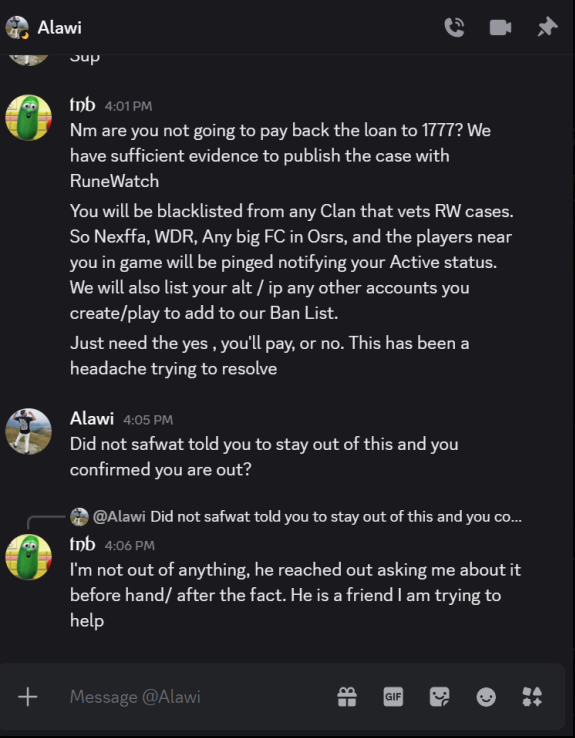Click the tnb username at 4:06 PM

pos(82,544)
